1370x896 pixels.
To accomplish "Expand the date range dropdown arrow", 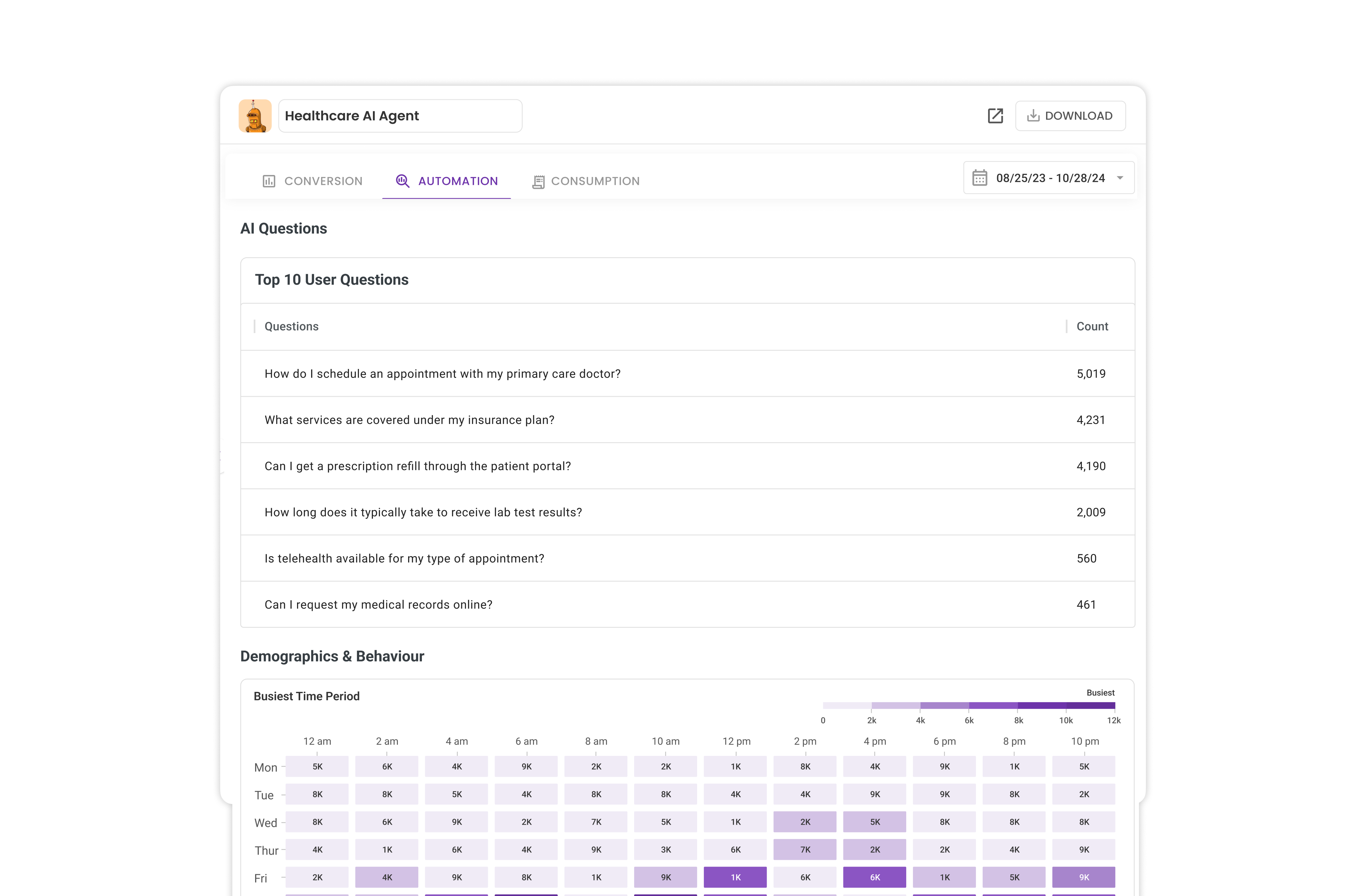I will click(x=1120, y=178).
